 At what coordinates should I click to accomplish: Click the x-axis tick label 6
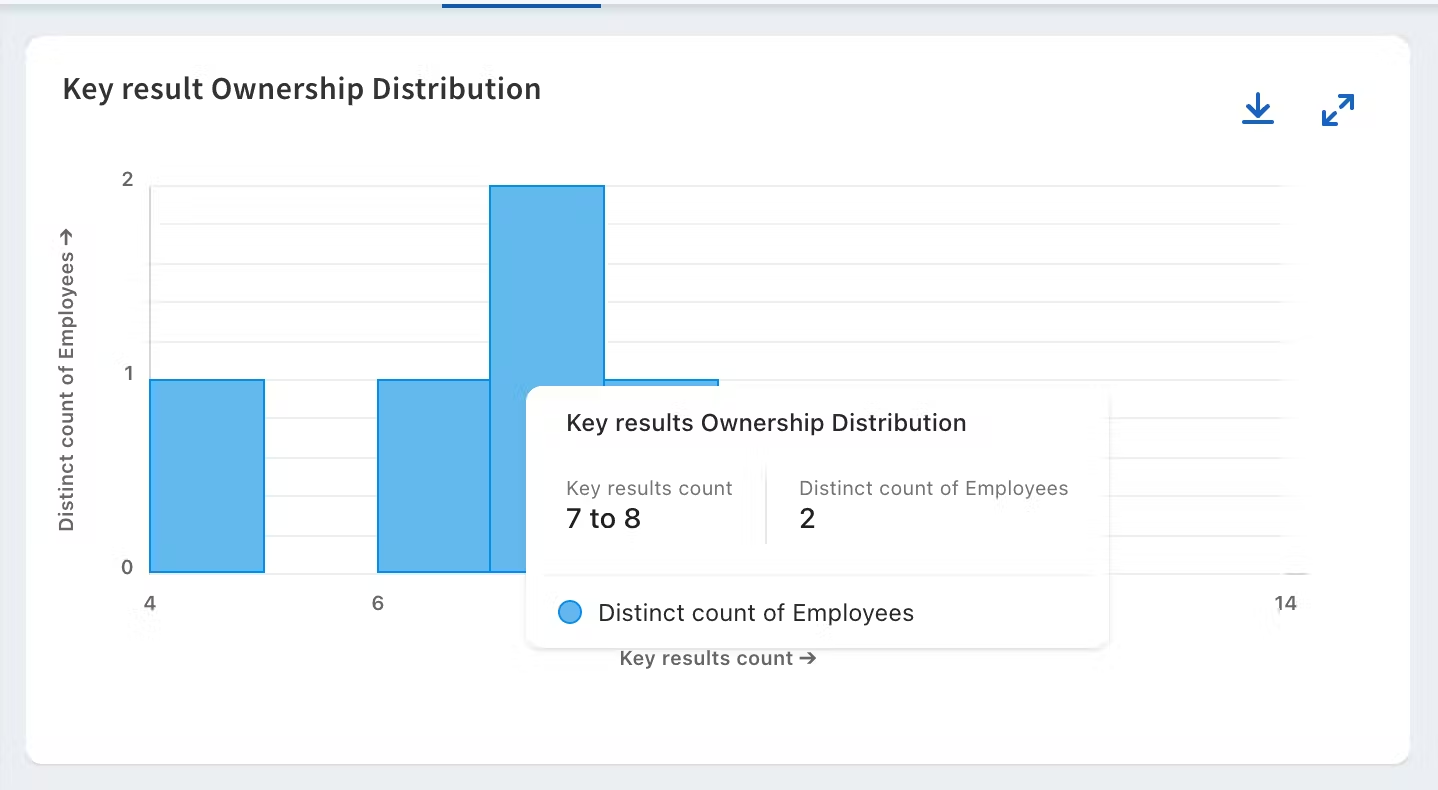click(x=377, y=603)
